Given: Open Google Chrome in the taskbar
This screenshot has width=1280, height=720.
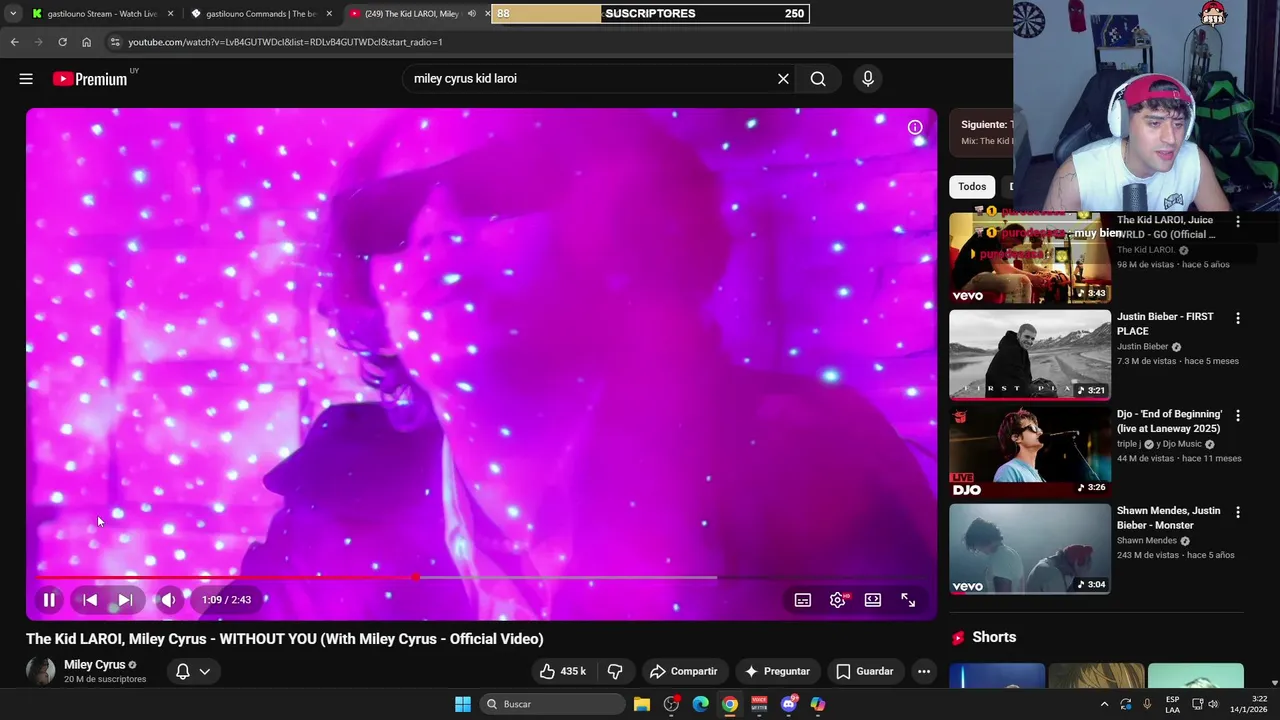Looking at the screenshot, I should point(730,704).
